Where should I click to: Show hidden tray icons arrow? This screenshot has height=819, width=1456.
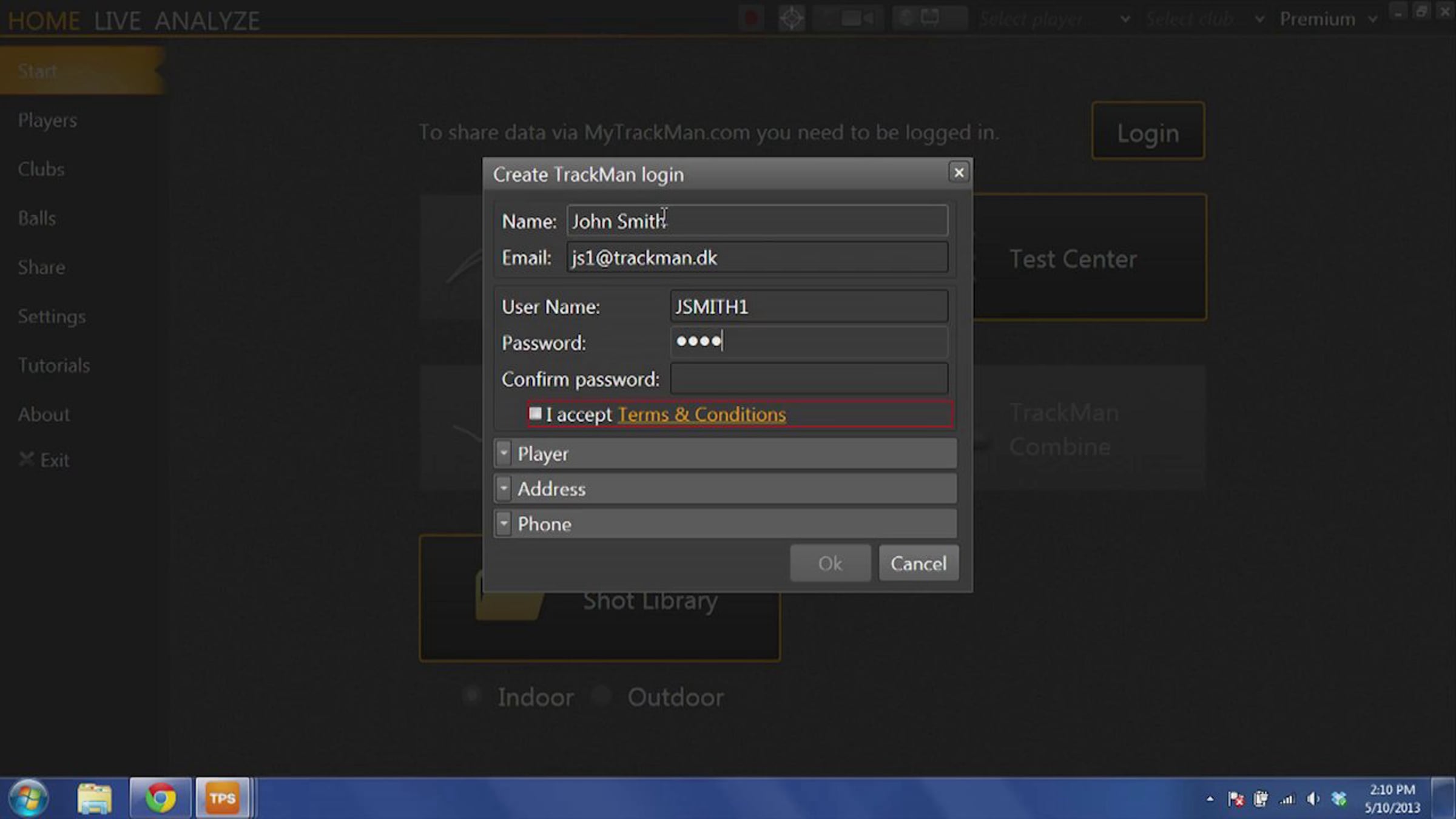(1210, 799)
